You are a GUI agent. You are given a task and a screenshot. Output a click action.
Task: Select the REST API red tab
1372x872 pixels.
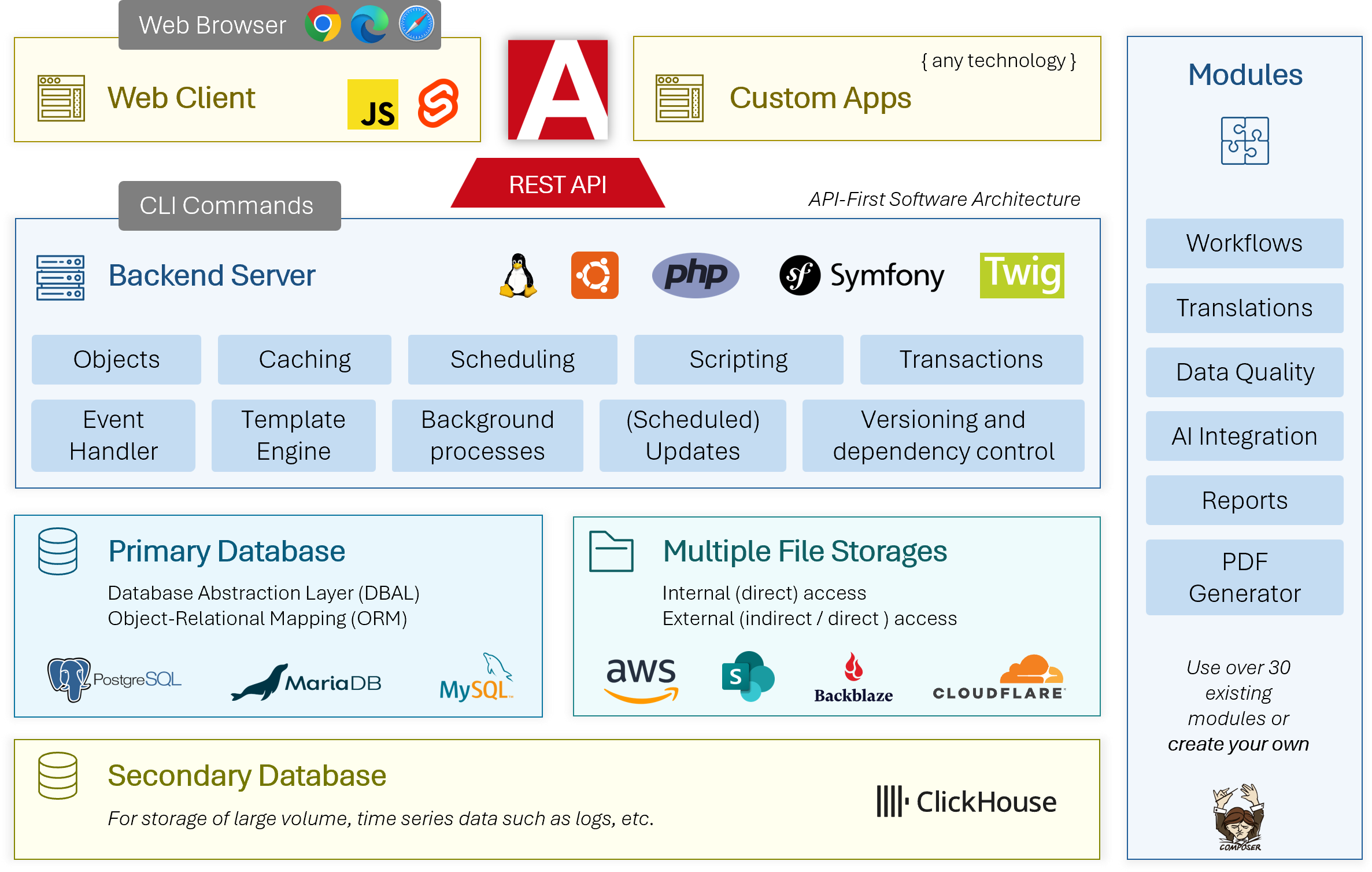pyautogui.click(x=557, y=185)
